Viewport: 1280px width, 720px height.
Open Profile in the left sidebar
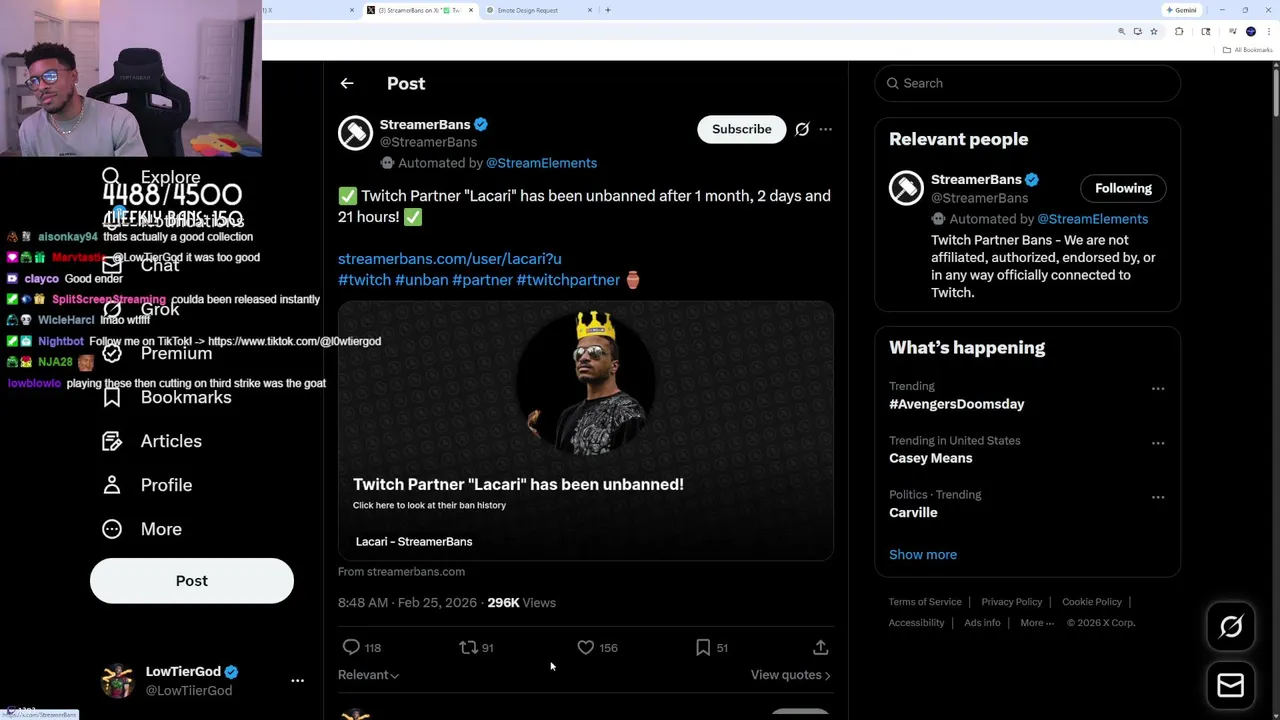(166, 485)
